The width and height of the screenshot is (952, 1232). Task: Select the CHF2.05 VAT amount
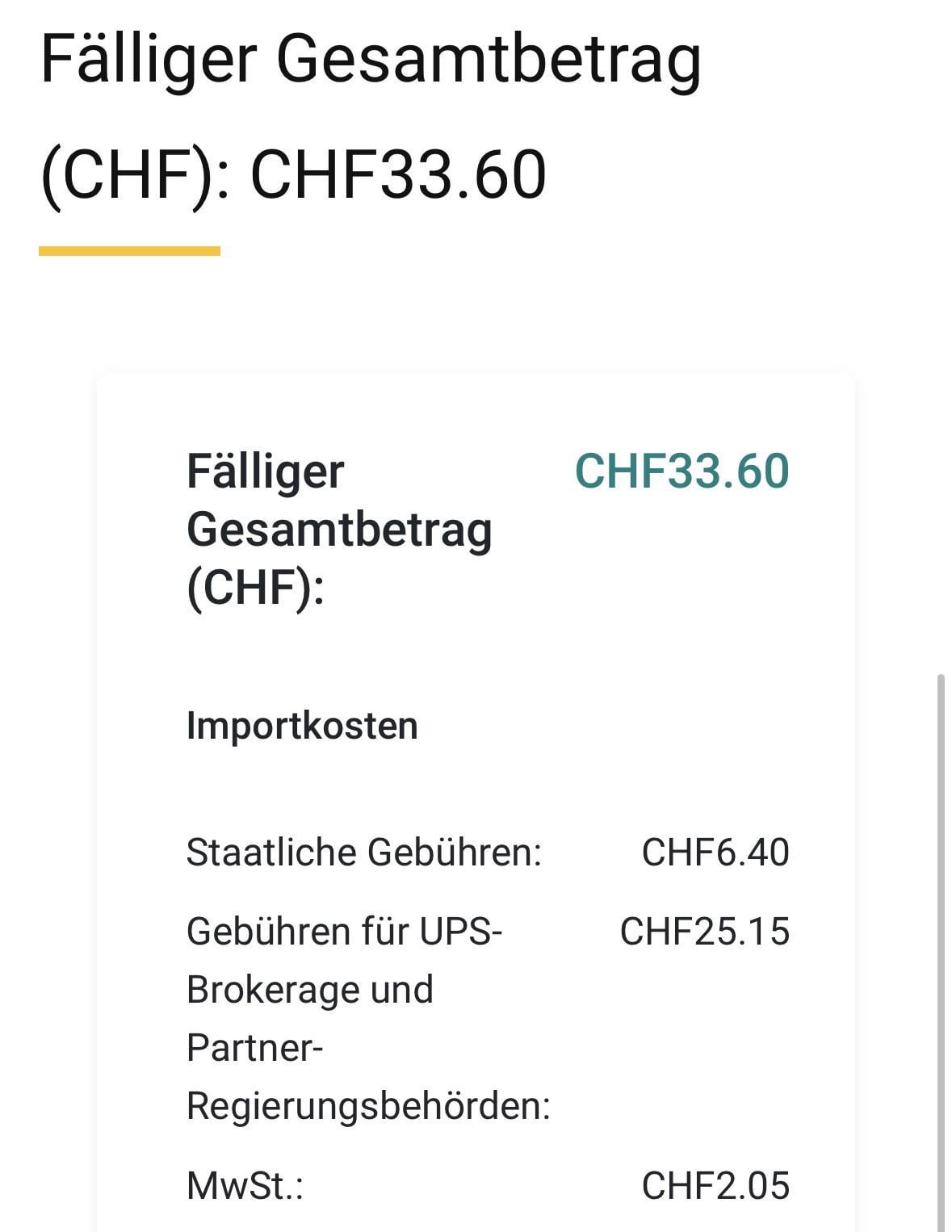coord(715,1186)
